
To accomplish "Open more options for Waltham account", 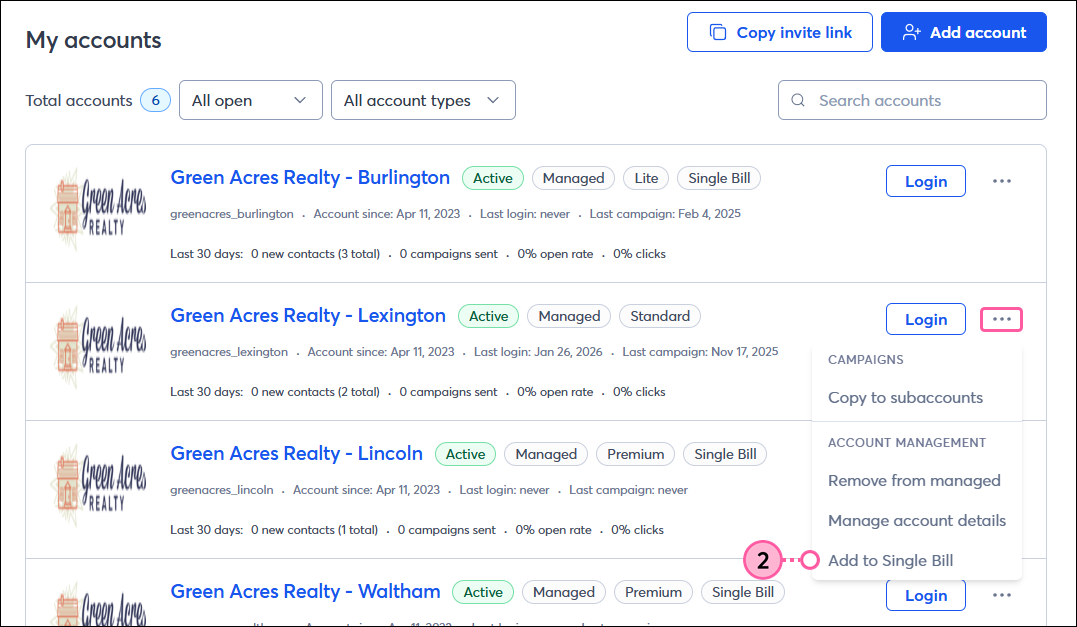I will pos(1001,595).
